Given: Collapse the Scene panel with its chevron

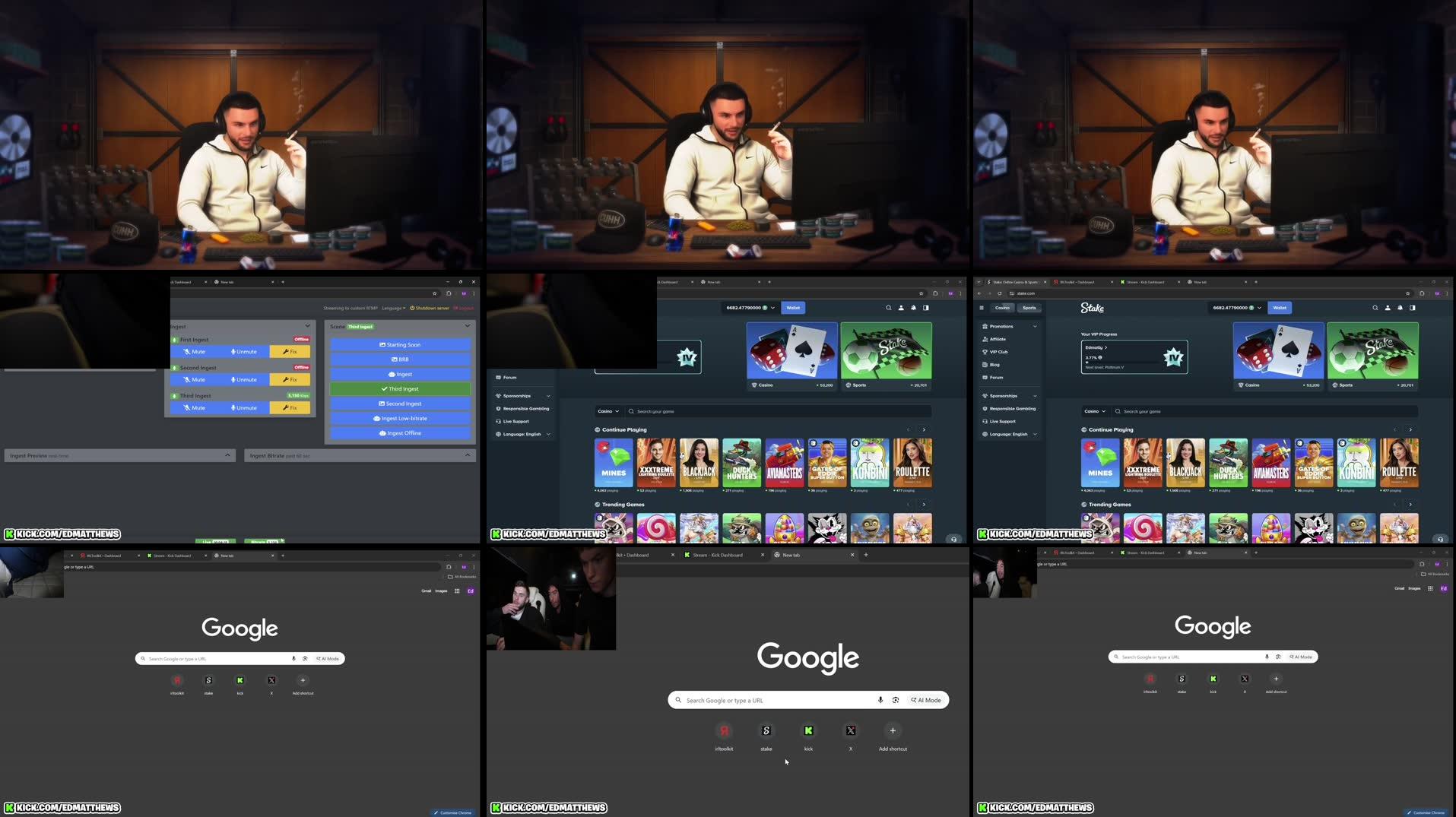Looking at the screenshot, I should pos(467,326).
